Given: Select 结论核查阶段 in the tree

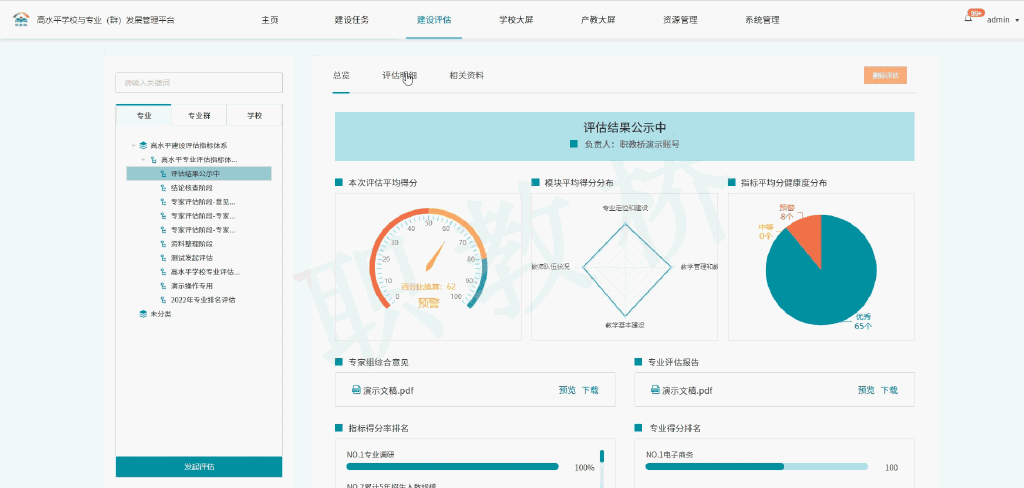Looking at the screenshot, I should point(191,187).
